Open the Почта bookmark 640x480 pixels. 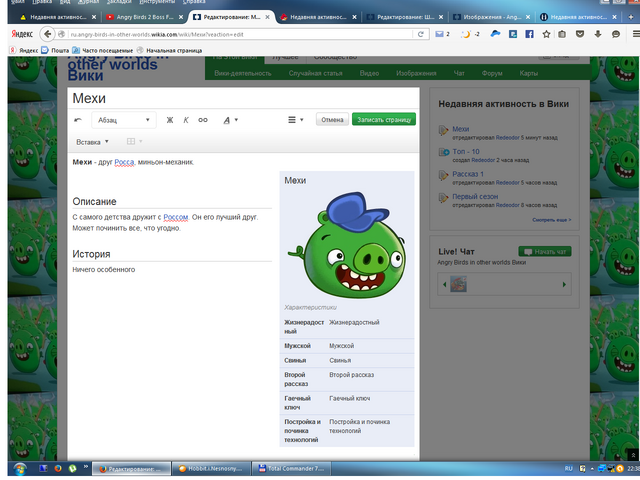(55, 50)
